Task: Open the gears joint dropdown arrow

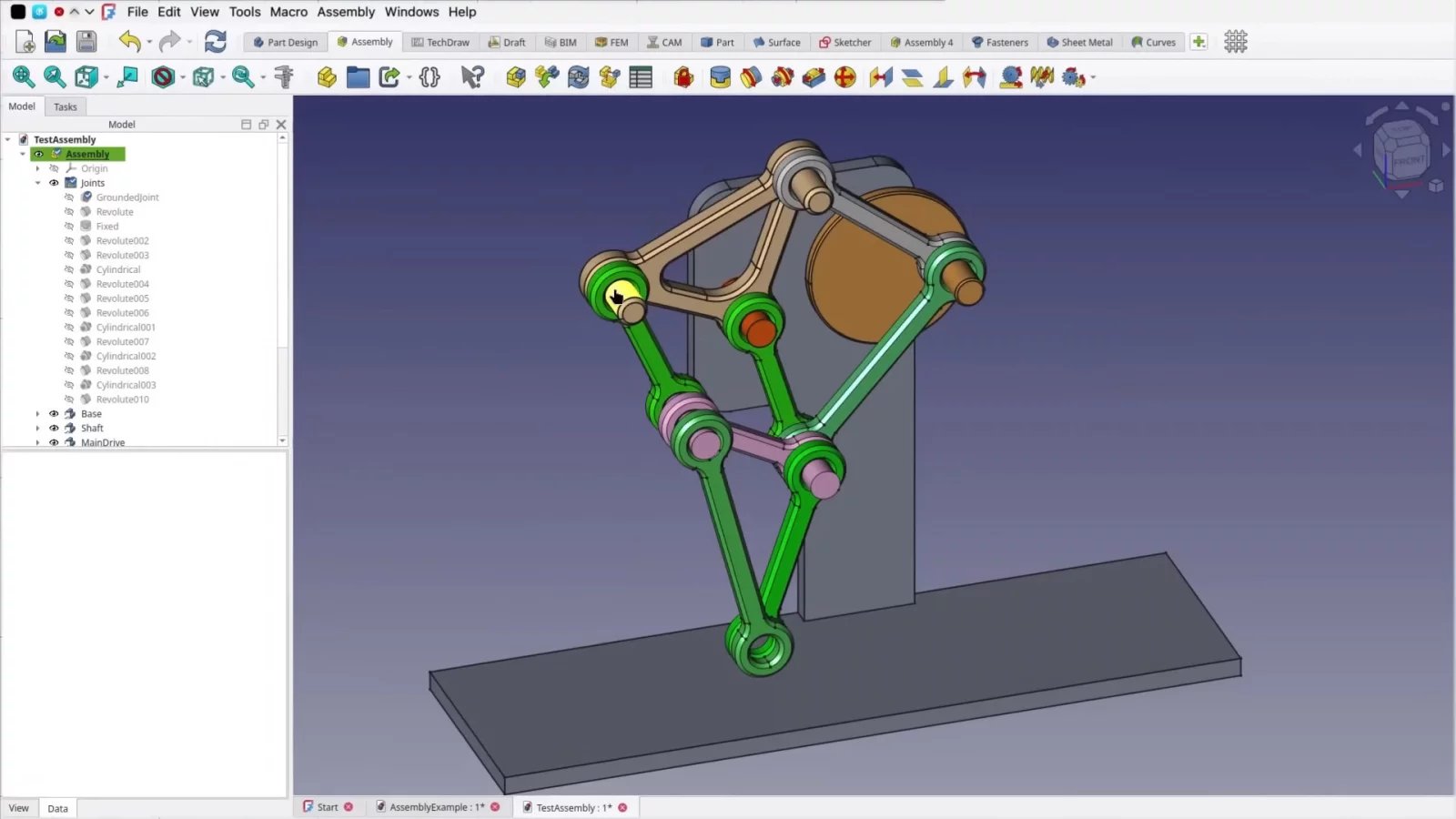Action: [x=1092, y=77]
